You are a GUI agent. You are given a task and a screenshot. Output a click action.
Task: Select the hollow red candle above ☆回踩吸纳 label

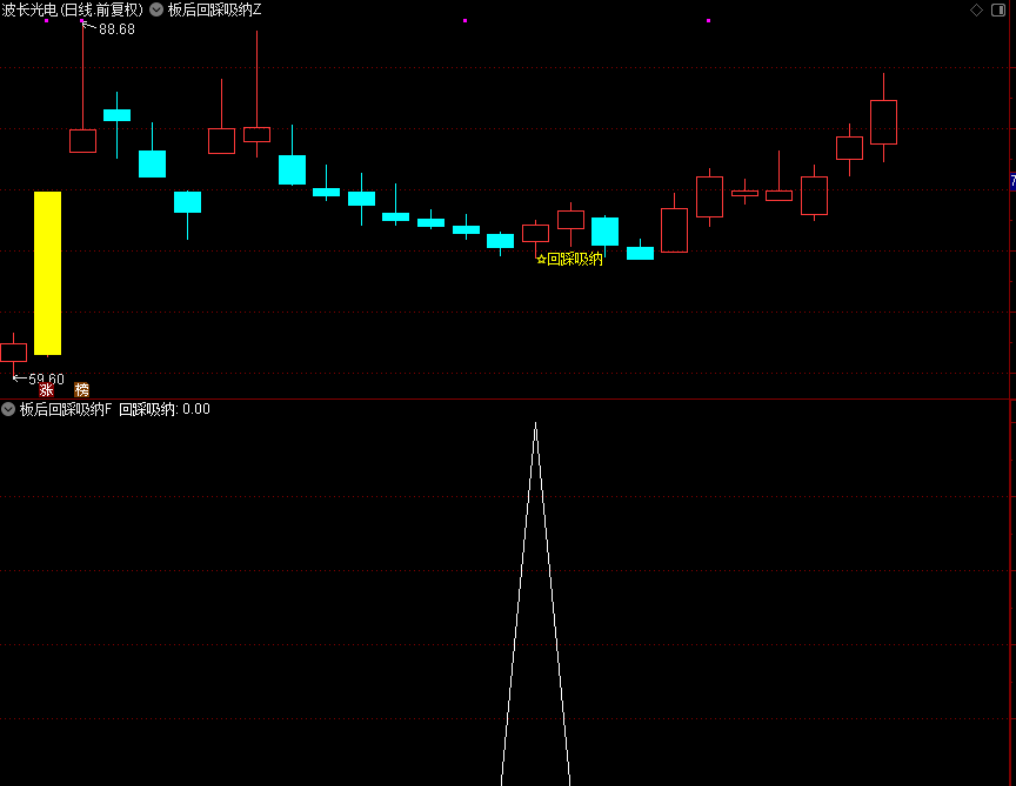(536, 233)
